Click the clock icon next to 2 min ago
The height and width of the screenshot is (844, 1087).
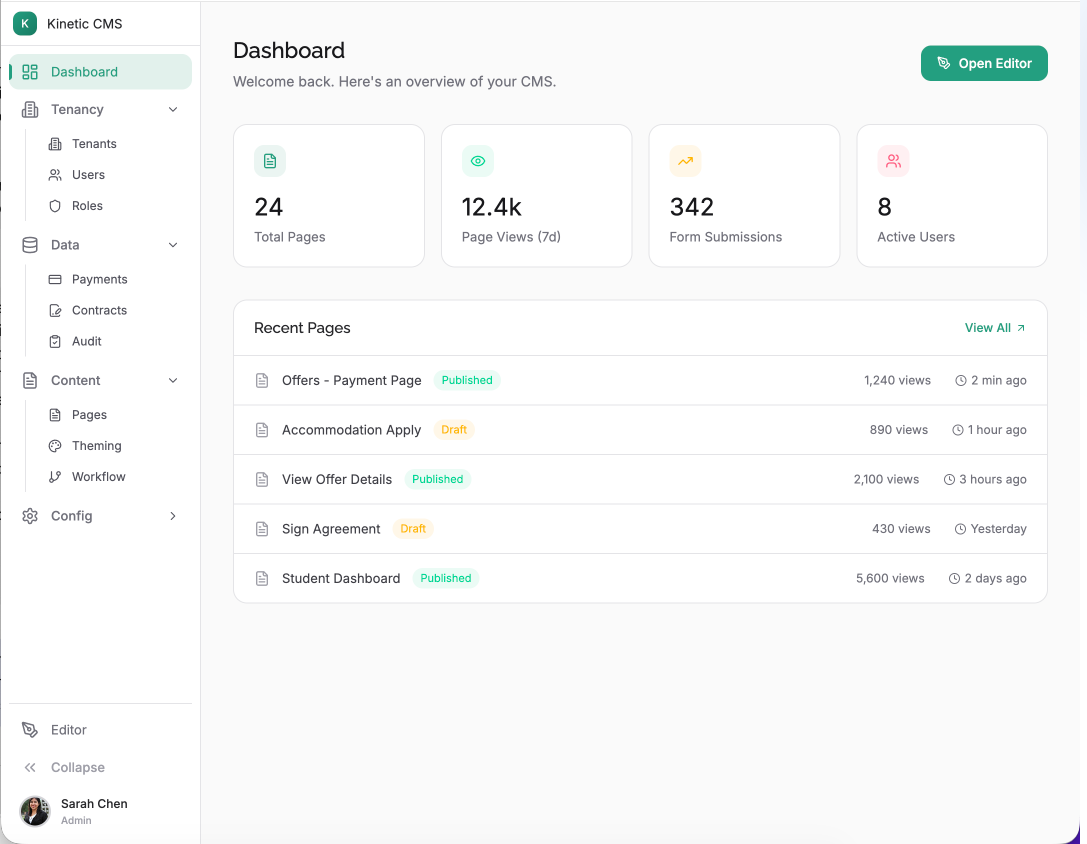(x=961, y=381)
